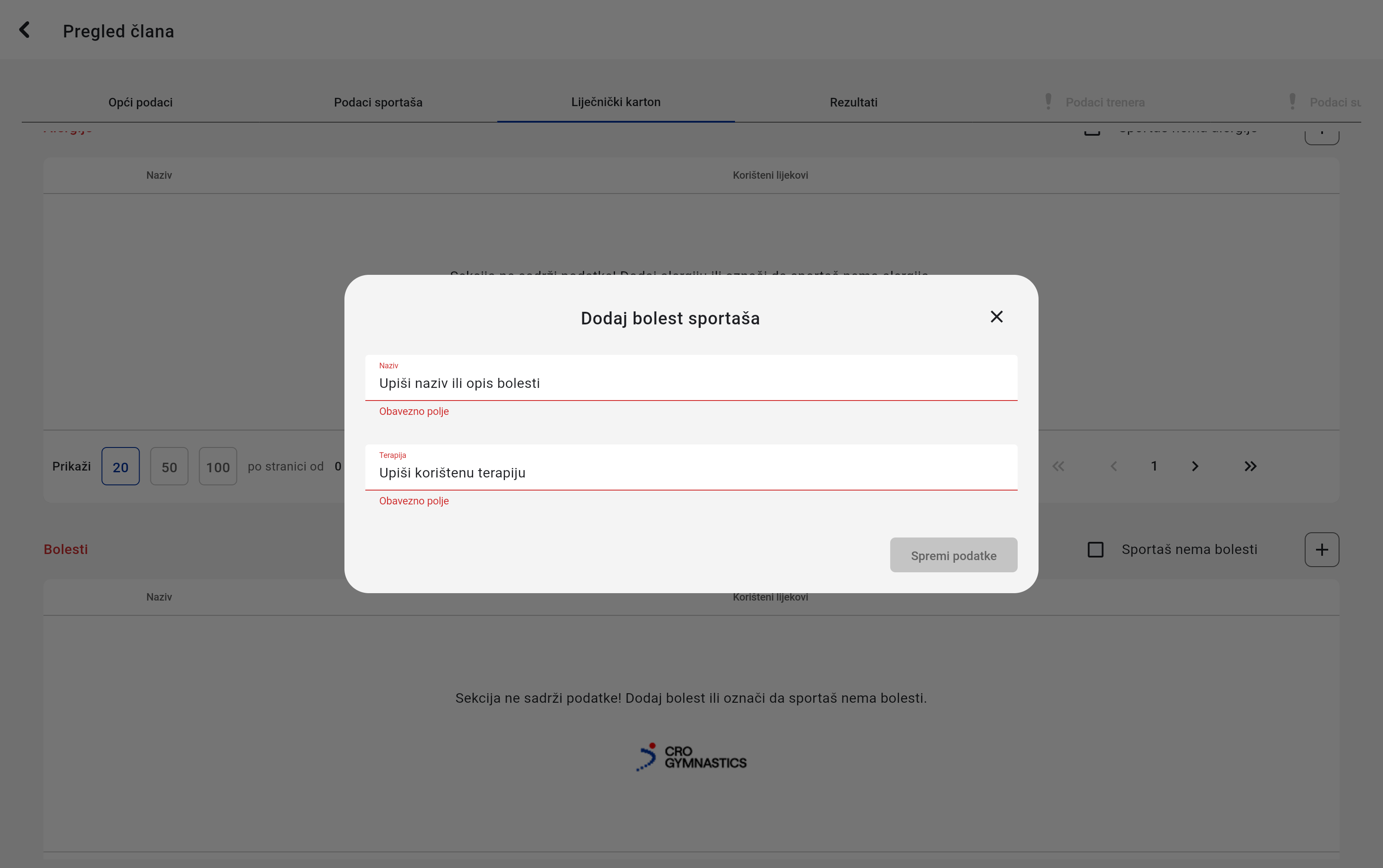Click the Spremi podatke button
Image resolution: width=1383 pixels, height=868 pixels.
tap(953, 555)
